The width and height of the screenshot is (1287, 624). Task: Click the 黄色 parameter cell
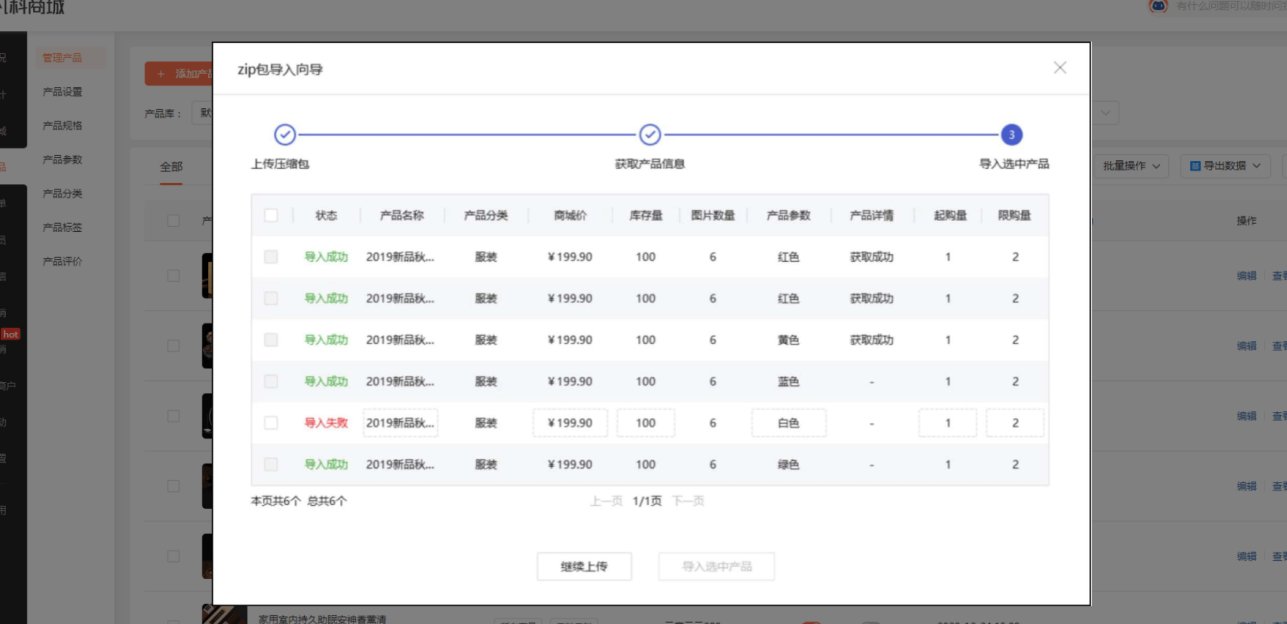click(x=789, y=340)
